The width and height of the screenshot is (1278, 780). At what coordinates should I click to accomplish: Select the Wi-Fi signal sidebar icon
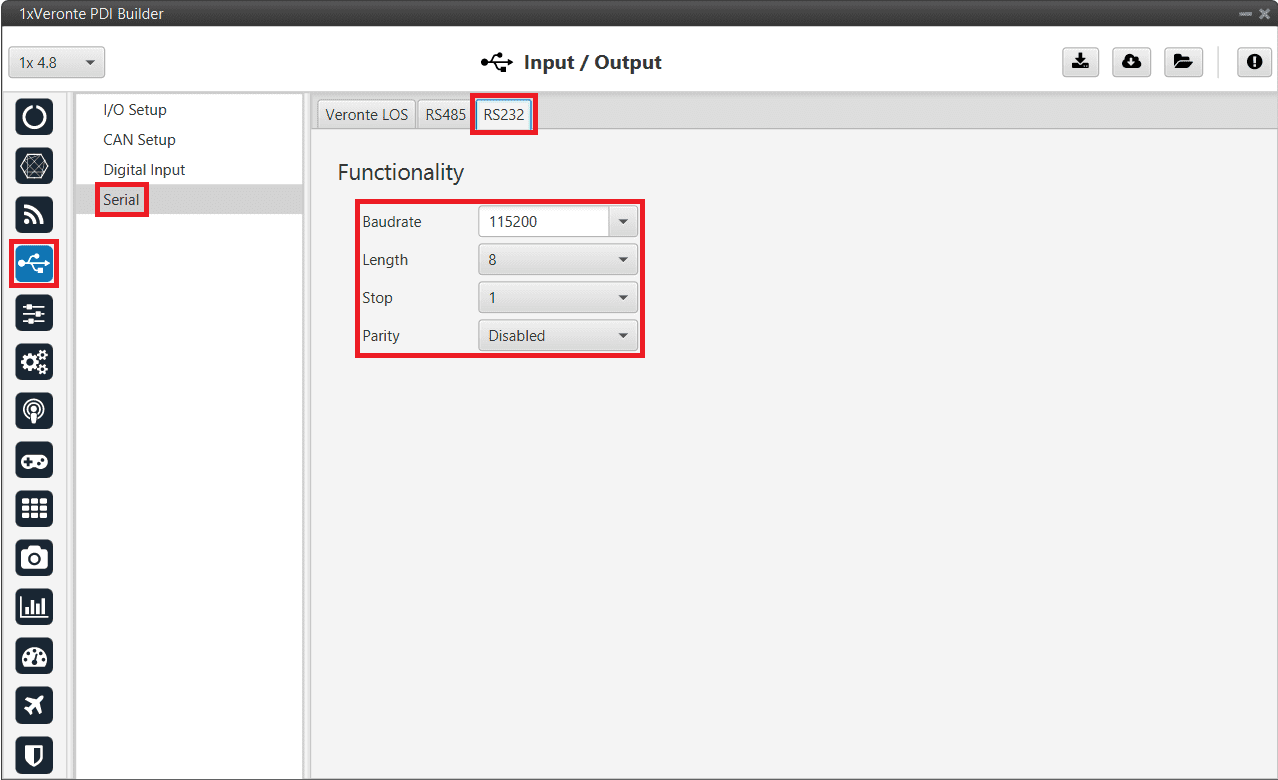(34, 215)
